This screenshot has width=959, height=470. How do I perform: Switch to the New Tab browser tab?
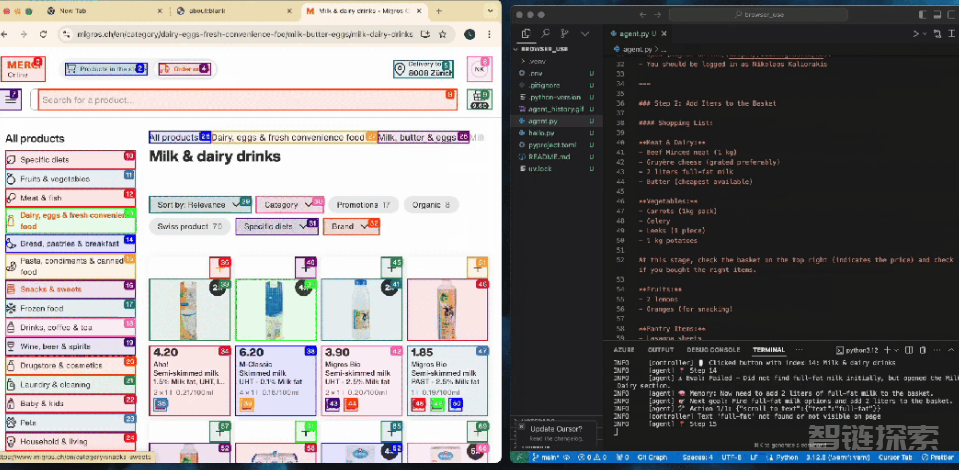(104, 11)
